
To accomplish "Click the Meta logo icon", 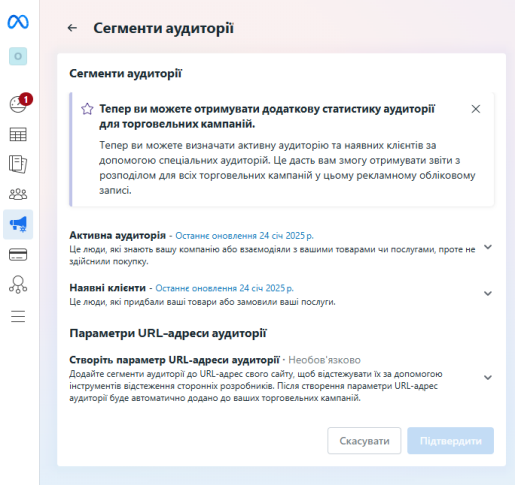I will (18, 22).
